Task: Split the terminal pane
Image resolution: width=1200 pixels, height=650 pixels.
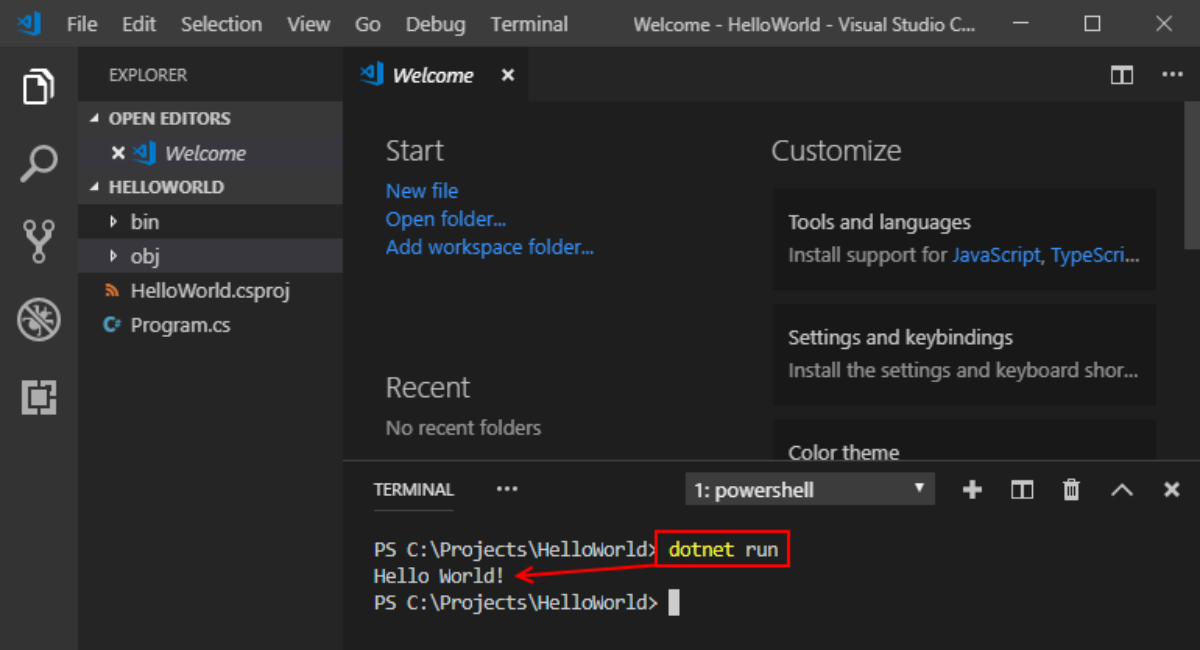Action: point(1022,490)
